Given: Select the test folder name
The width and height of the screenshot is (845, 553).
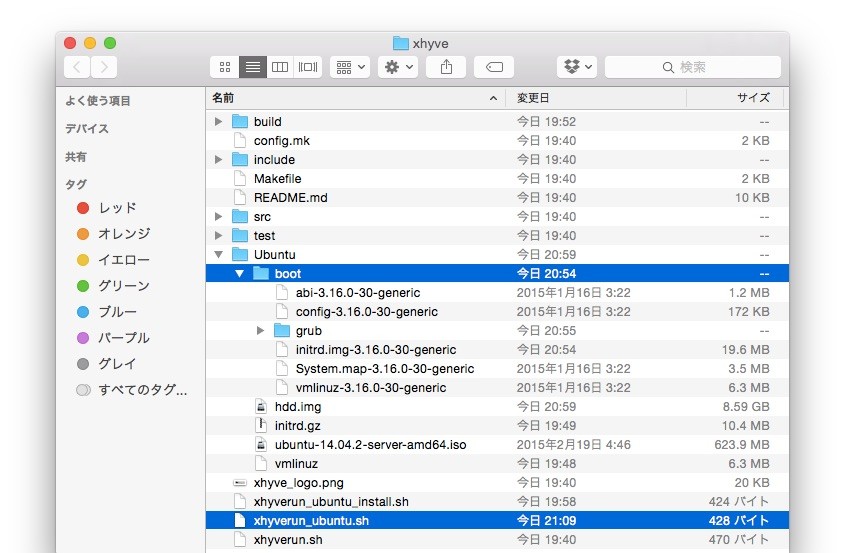Looking at the screenshot, I should point(264,236).
